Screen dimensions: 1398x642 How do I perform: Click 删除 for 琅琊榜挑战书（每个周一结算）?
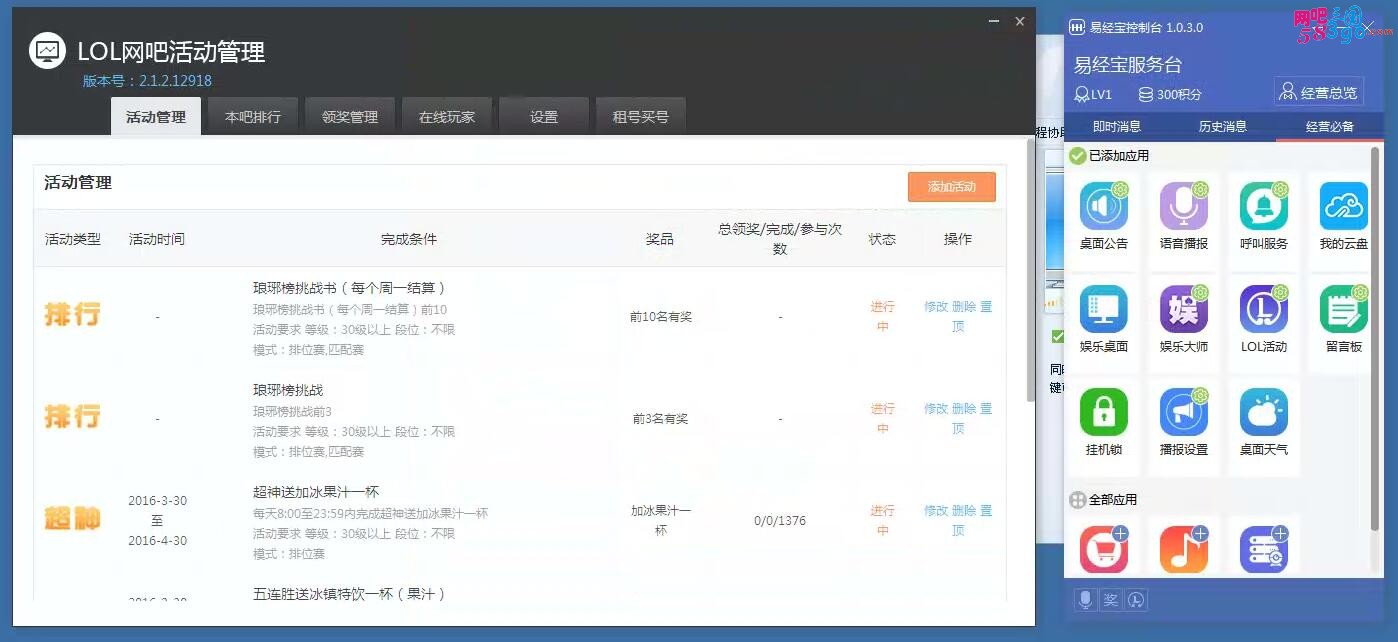[964, 307]
